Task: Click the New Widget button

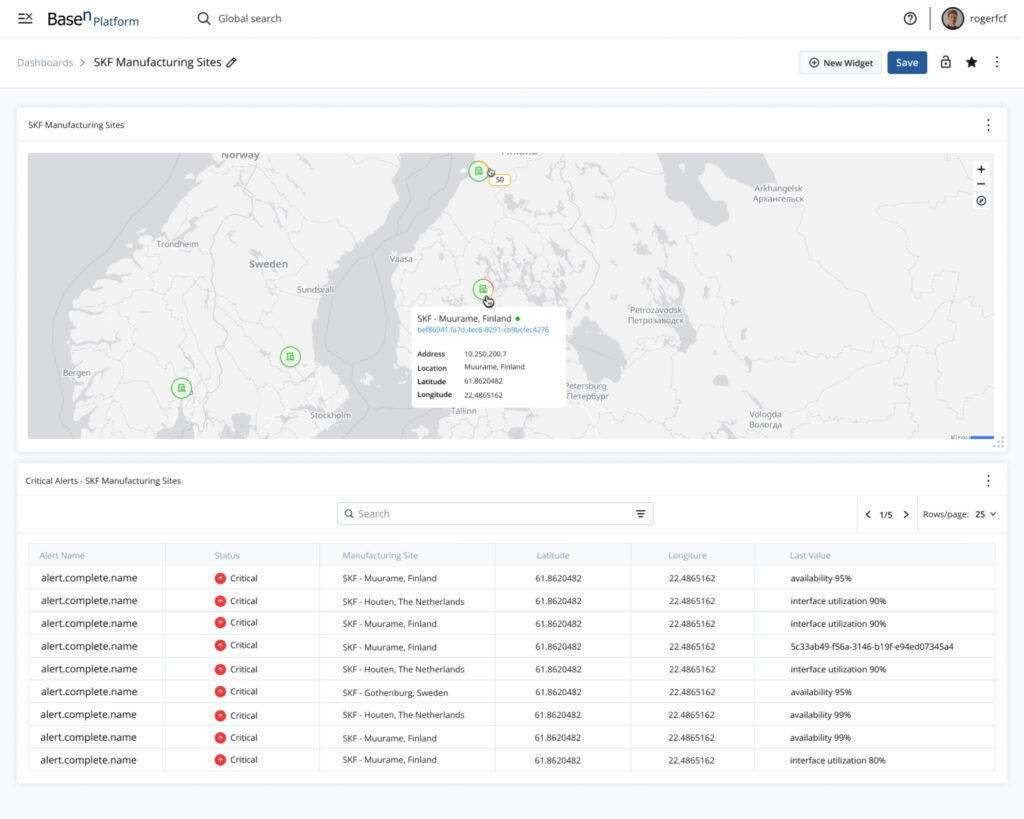Action: pyautogui.click(x=840, y=63)
